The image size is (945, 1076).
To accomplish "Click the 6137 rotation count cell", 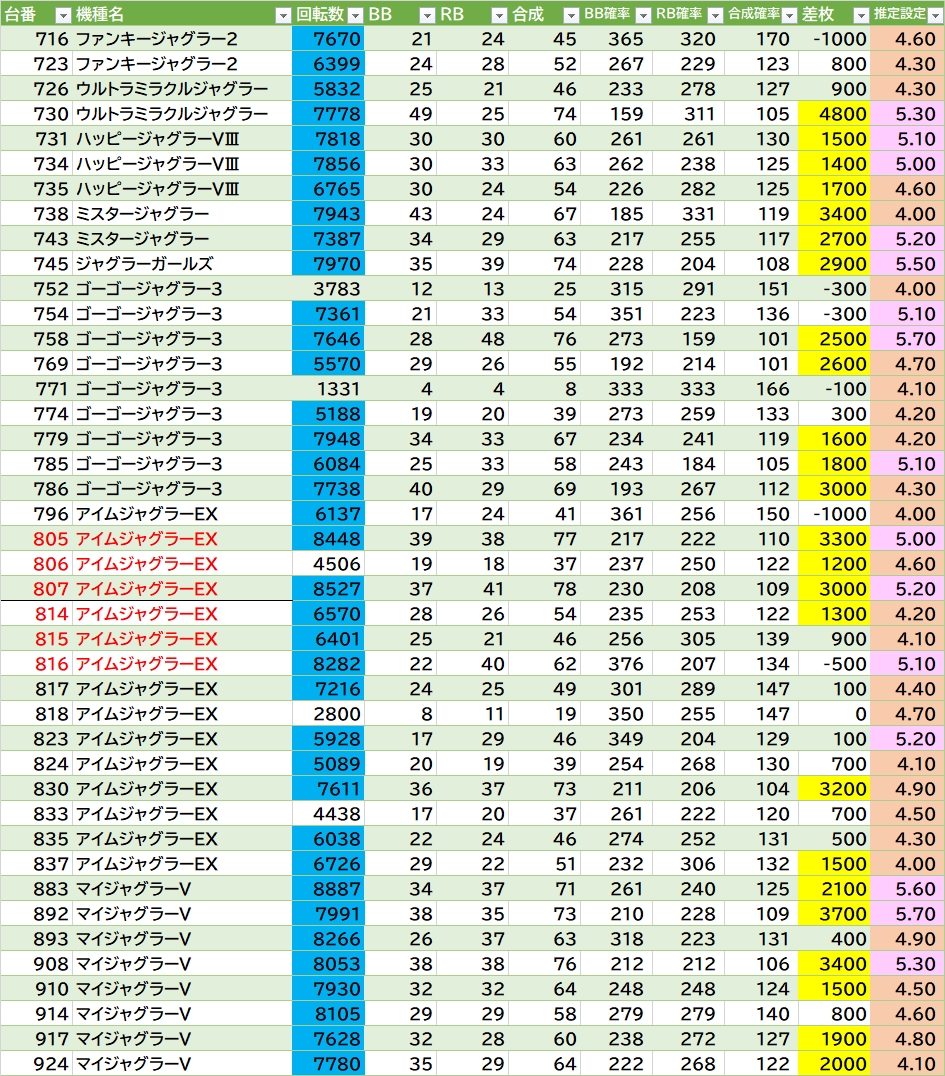I will [328, 514].
